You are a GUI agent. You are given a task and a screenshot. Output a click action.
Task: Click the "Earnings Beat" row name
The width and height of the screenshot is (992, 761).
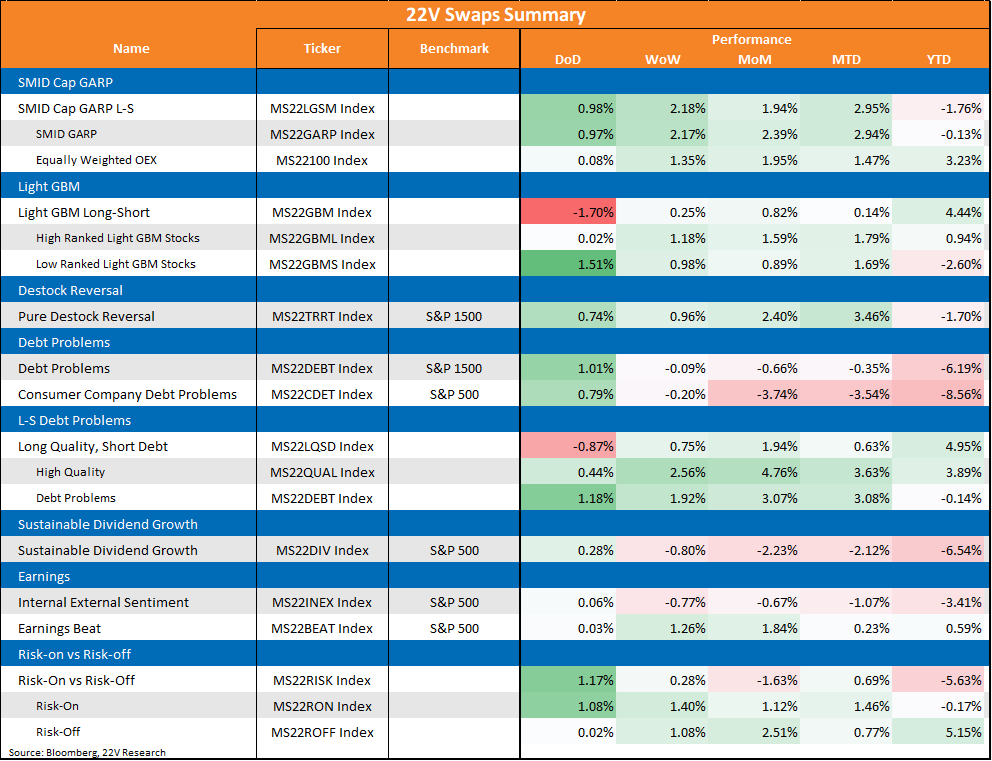click(x=59, y=628)
